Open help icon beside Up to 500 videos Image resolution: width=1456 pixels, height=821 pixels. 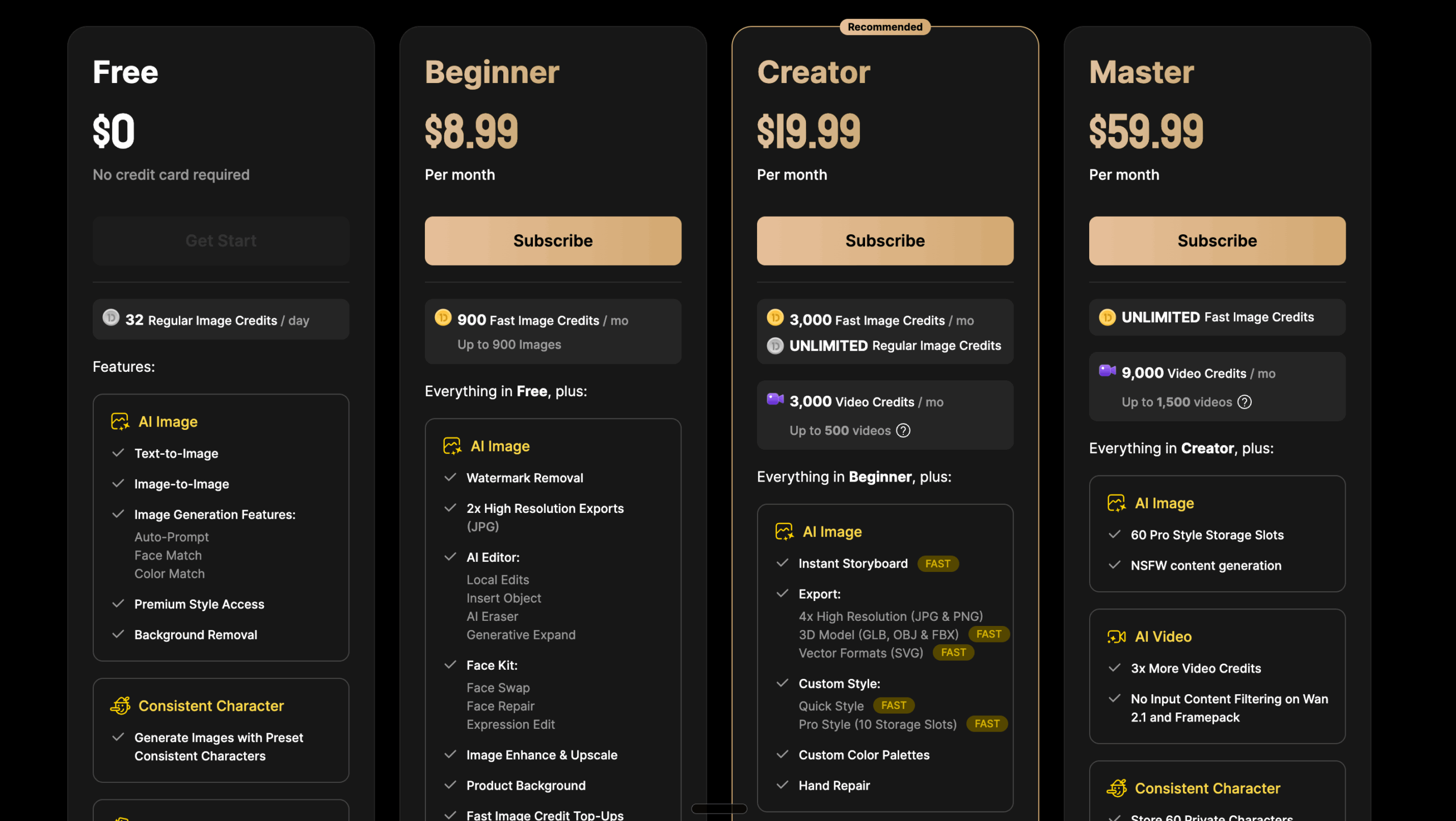click(x=903, y=430)
